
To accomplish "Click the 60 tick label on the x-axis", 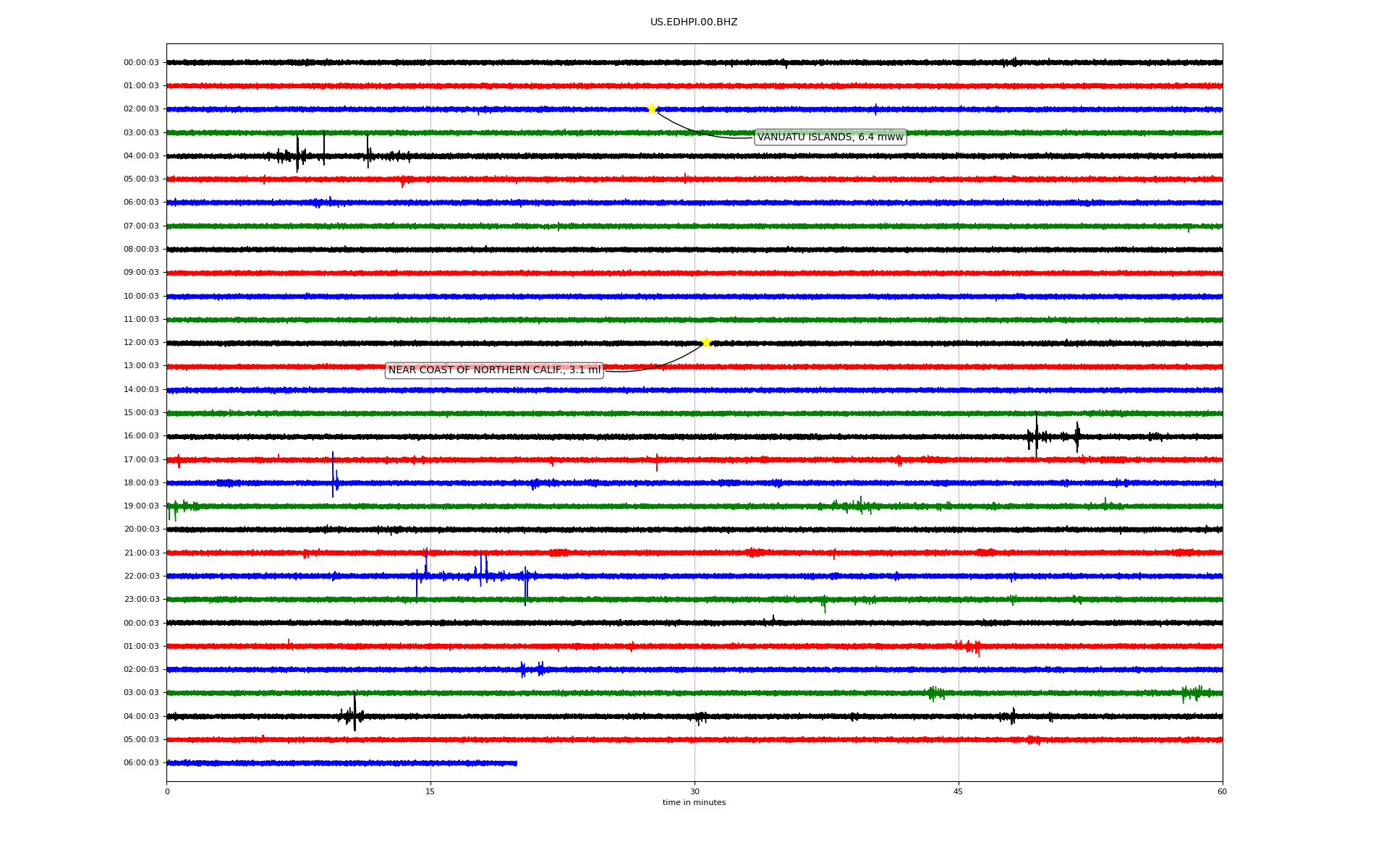I will click(x=1222, y=791).
